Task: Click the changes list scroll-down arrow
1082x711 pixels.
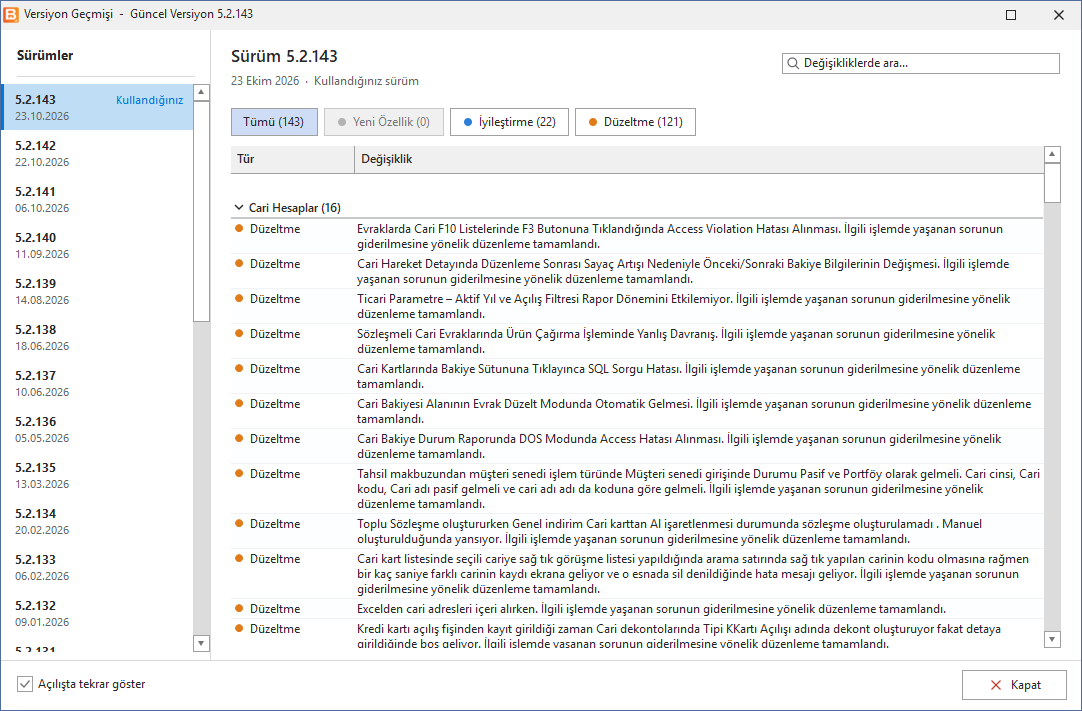Action: (1052, 639)
